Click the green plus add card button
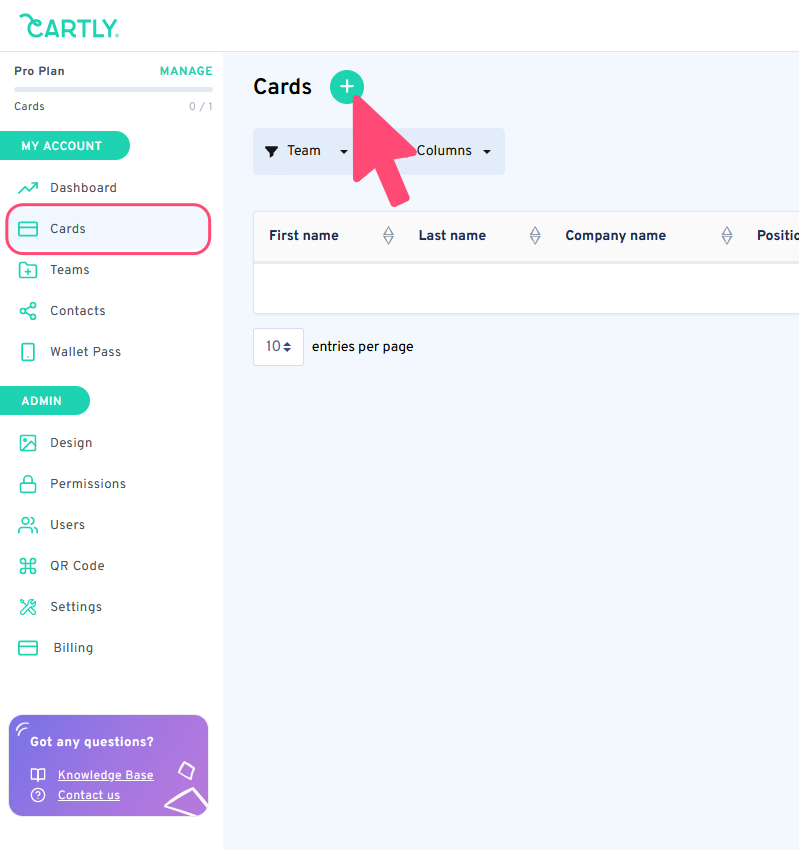 pyautogui.click(x=347, y=87)
